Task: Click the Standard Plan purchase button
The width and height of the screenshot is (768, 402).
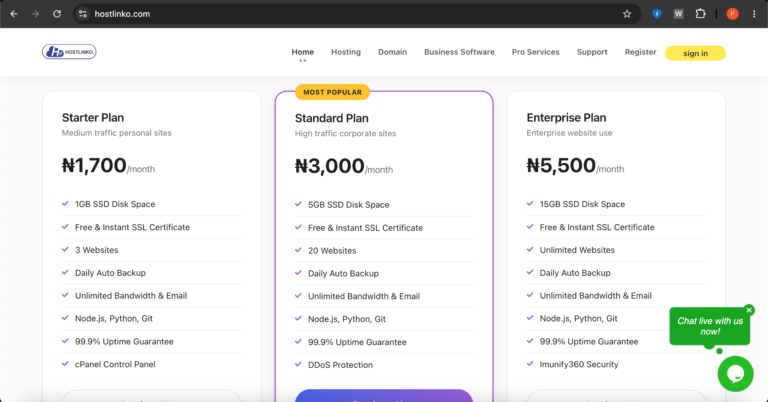Action: (x=384, y=396)
